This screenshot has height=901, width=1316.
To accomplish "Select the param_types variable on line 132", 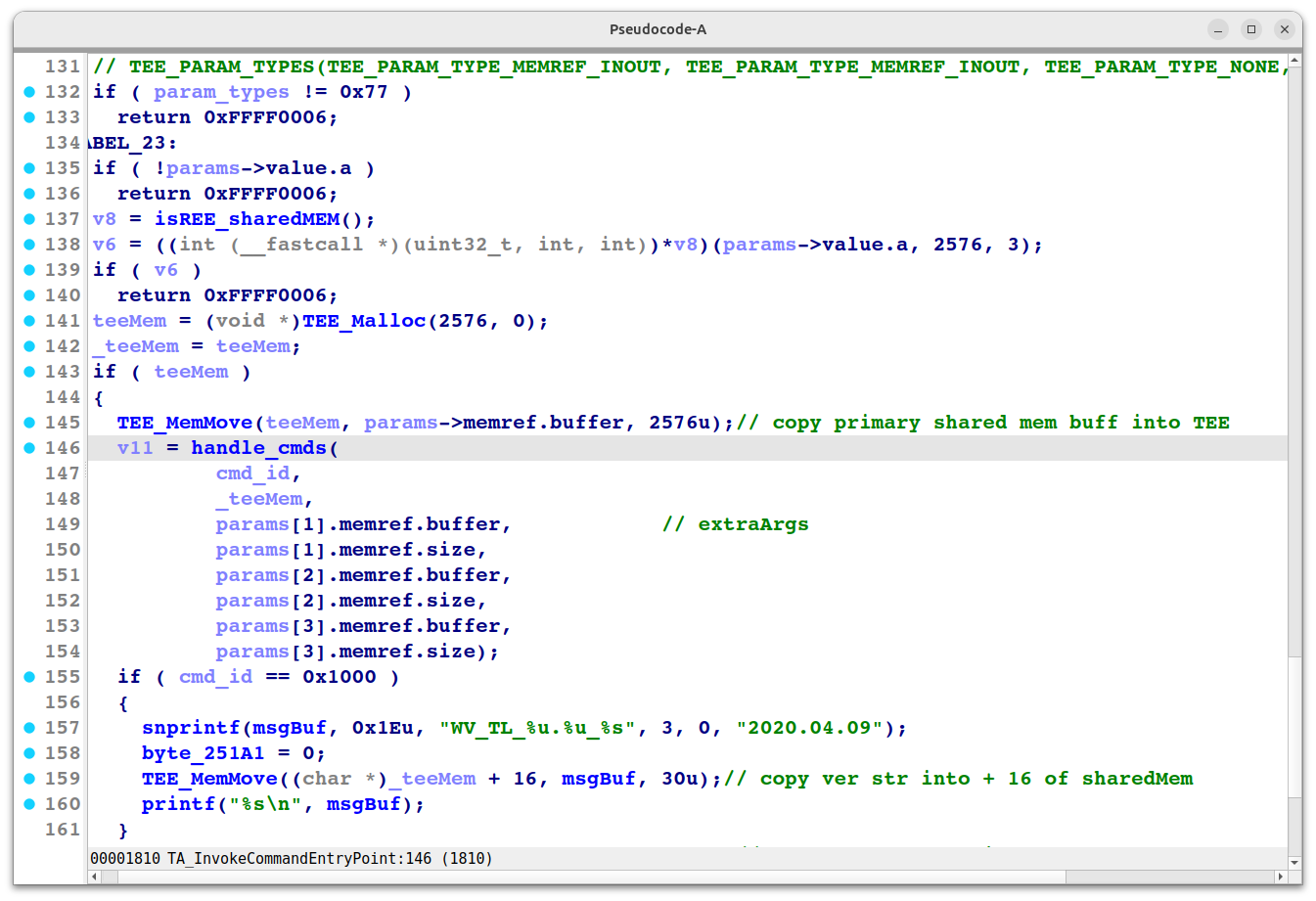I will click(221, 91).
